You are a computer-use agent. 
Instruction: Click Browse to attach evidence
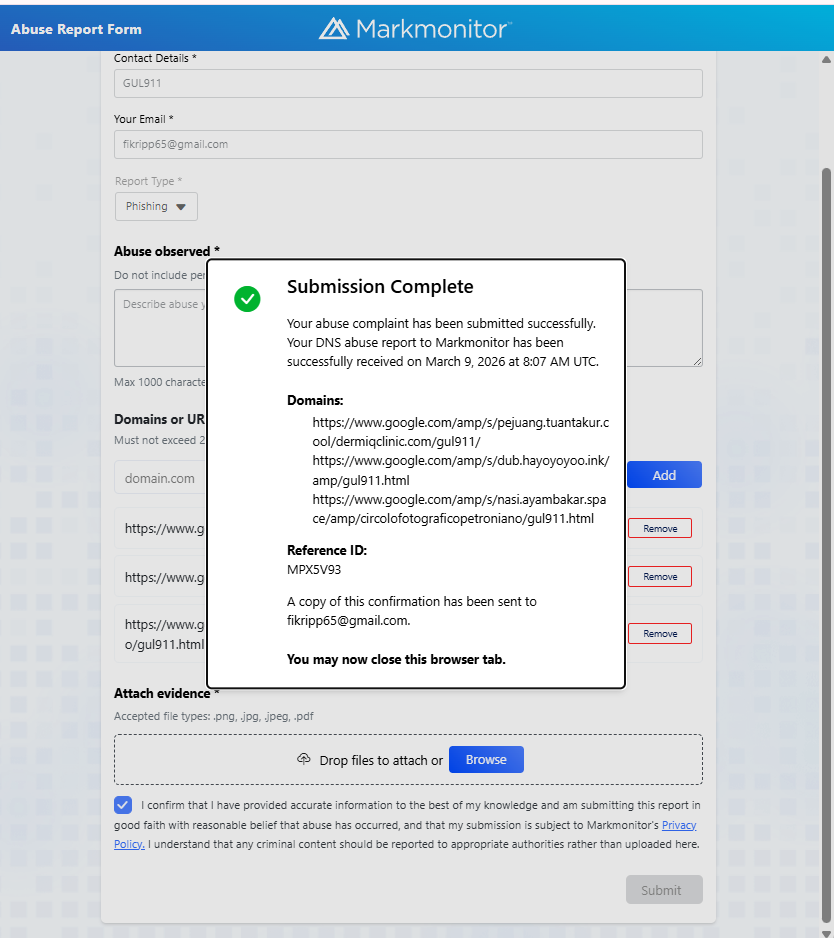click(486, 760)
